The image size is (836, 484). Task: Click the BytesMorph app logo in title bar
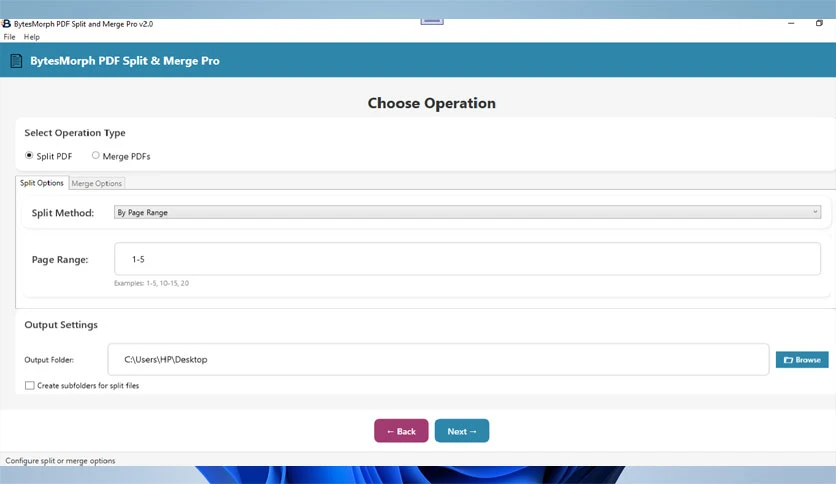tap(6, 24)
